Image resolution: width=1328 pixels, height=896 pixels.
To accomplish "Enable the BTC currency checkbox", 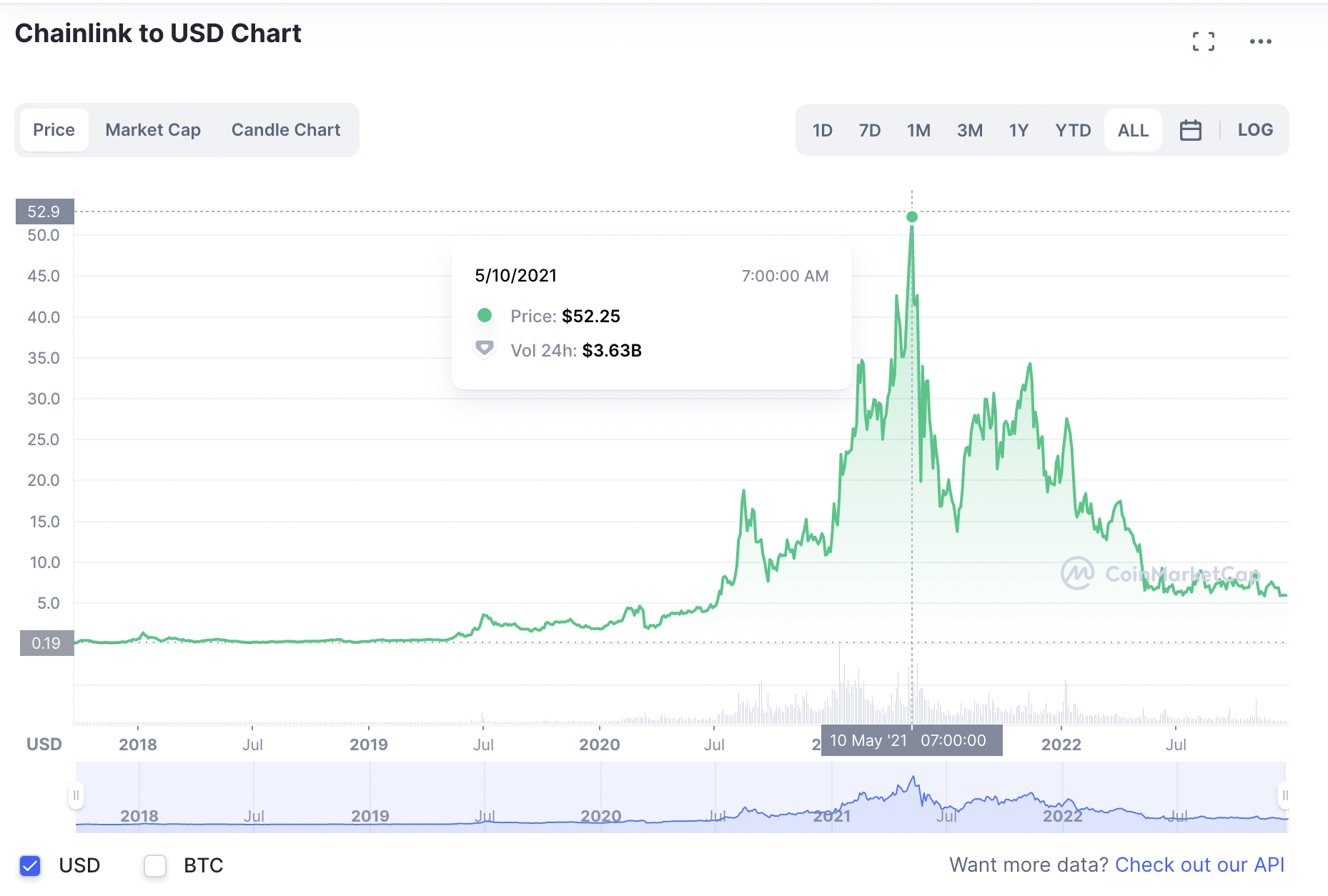I will coord(154,866).
